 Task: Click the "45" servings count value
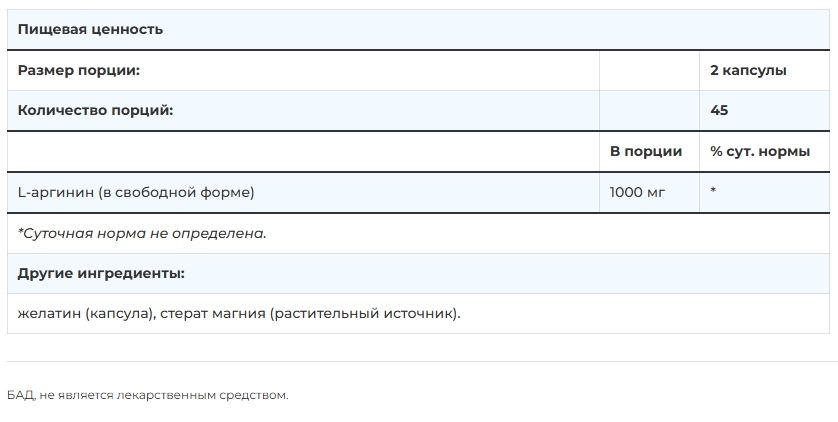point(719,111)
